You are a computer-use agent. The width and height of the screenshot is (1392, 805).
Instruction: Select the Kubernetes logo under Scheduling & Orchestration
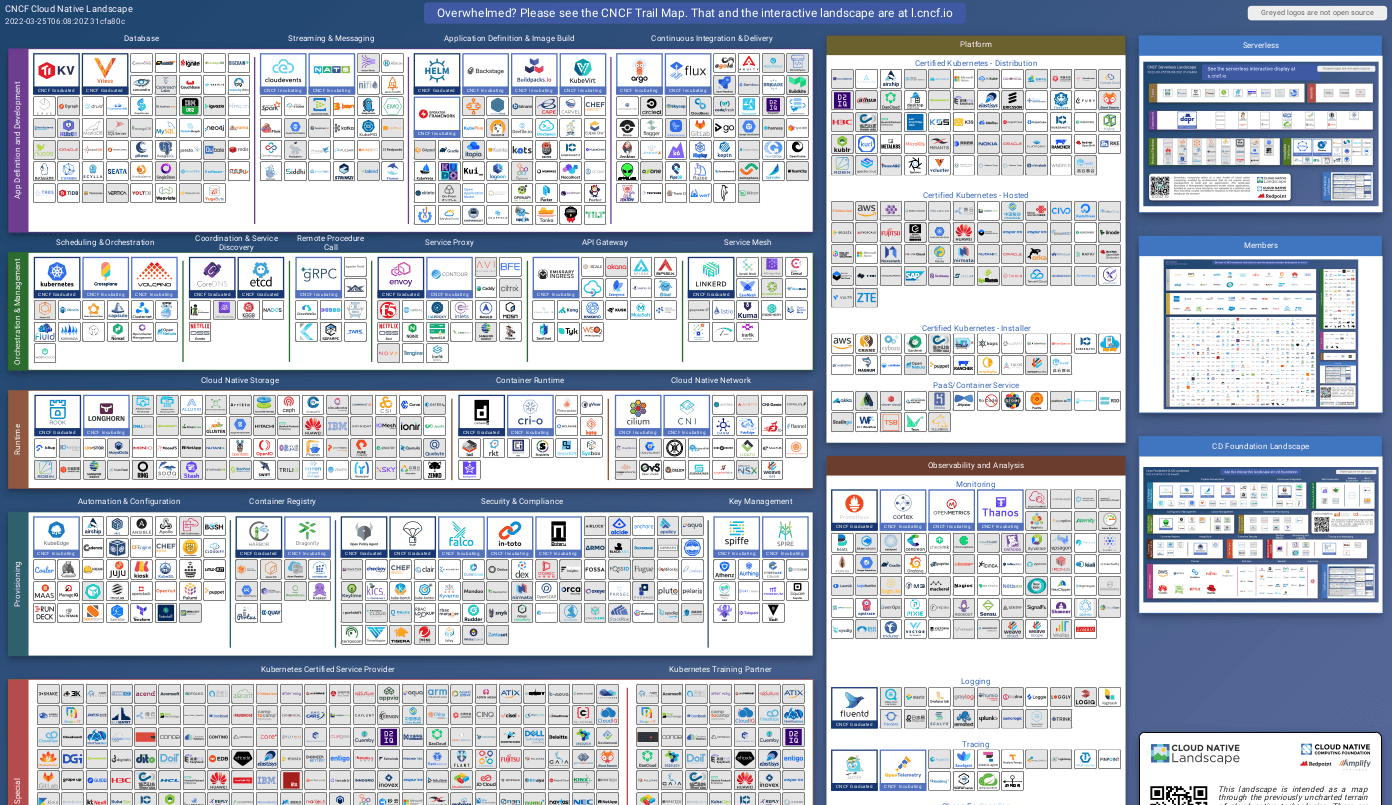coord(56,272)
